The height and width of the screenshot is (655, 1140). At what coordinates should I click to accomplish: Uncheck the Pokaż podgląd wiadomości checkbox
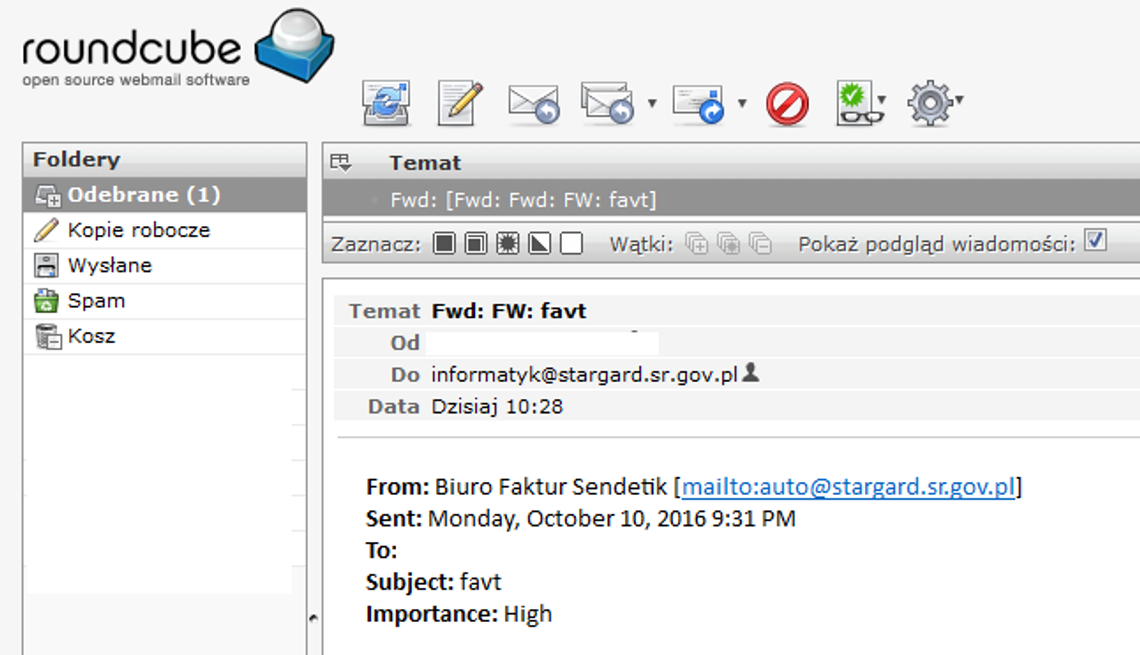(x=1096, y=242)
